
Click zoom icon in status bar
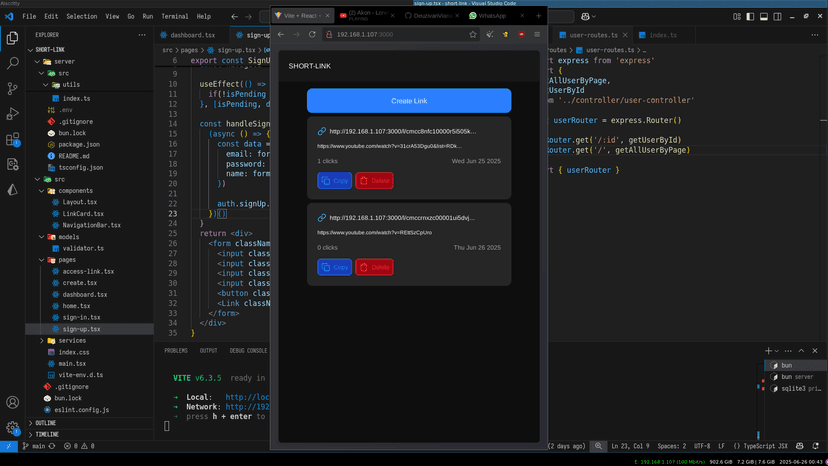coord(598,446)
